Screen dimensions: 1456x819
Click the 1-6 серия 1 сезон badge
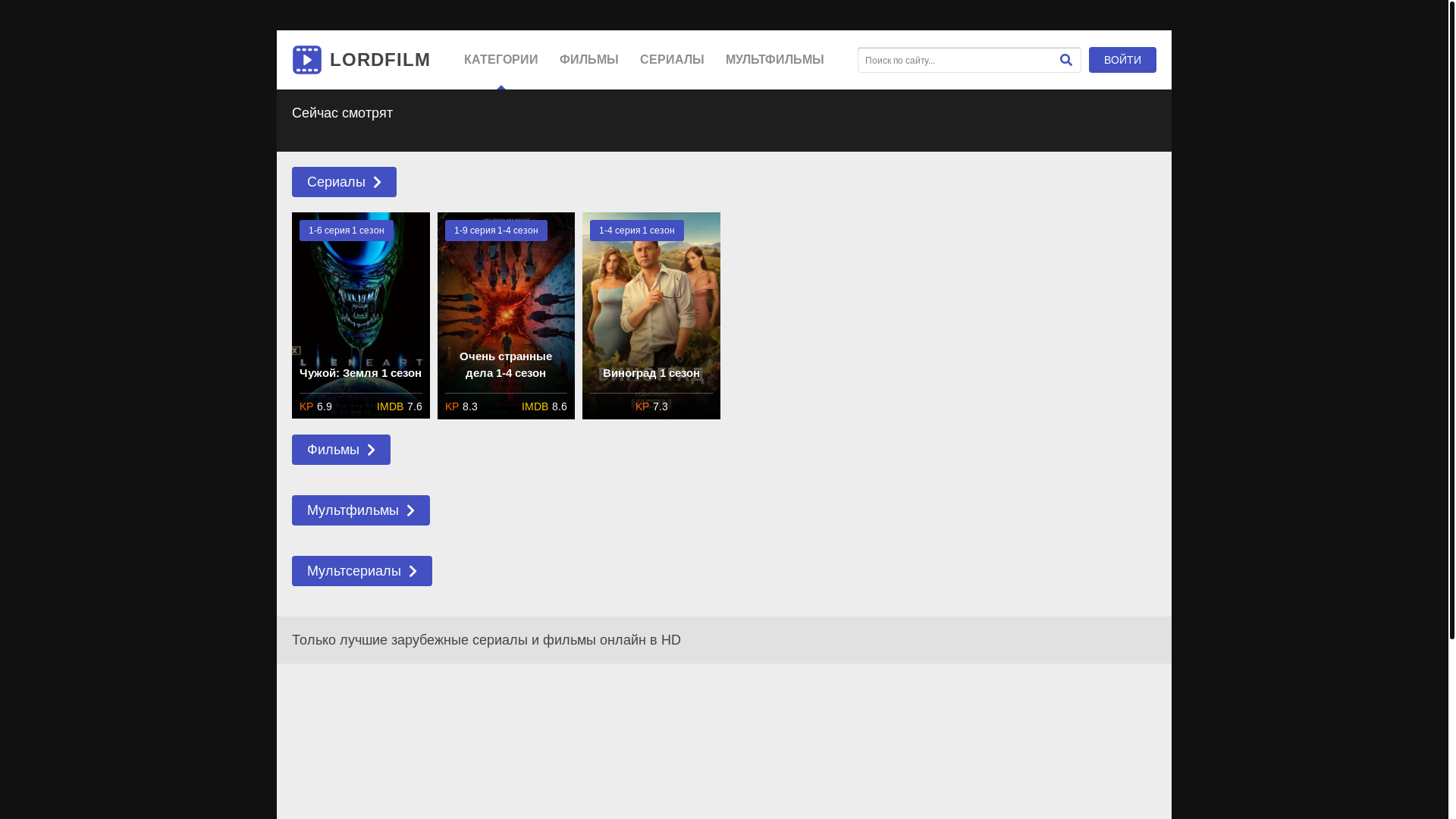coord(347,231)
